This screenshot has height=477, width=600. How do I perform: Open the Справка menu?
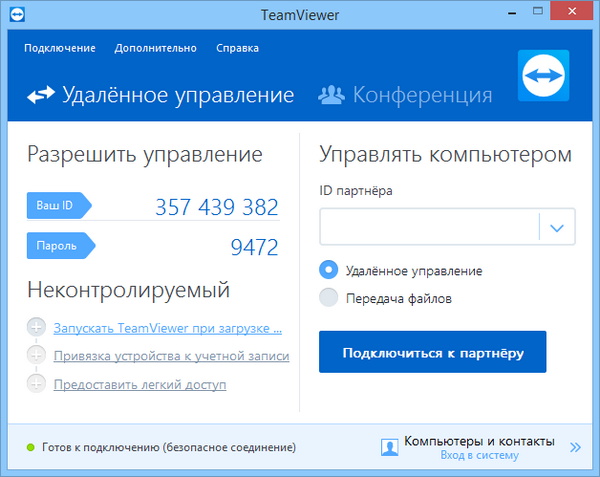[x=238, y=48]
